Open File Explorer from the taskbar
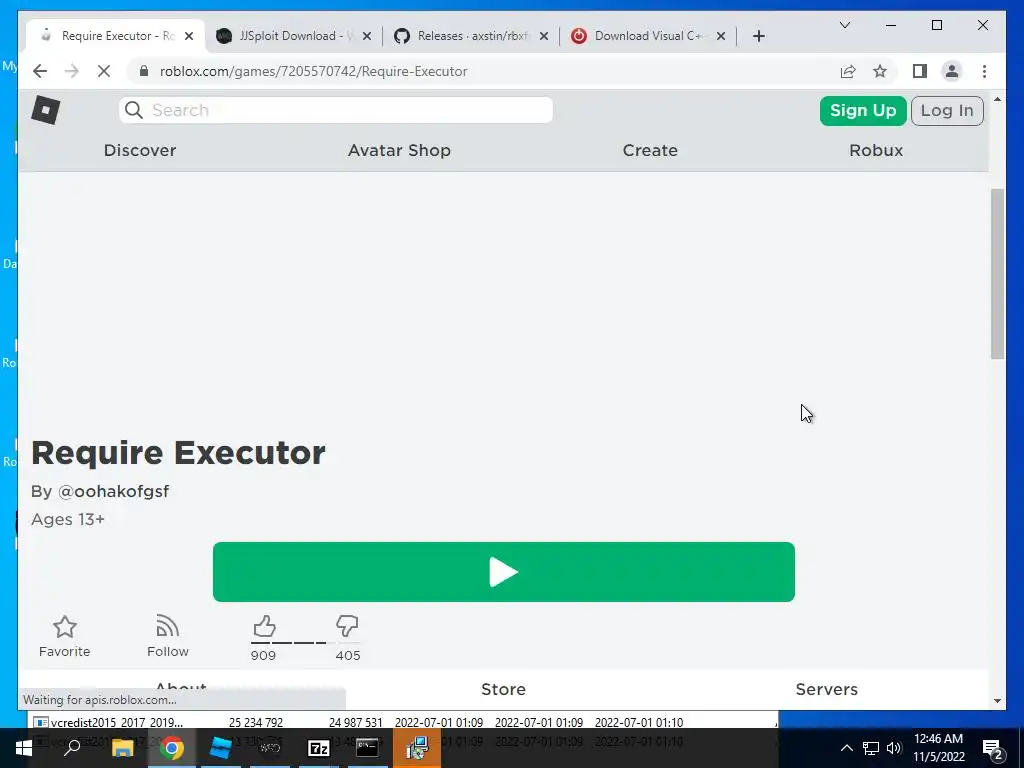The image size is (1024, 768). 122,748
